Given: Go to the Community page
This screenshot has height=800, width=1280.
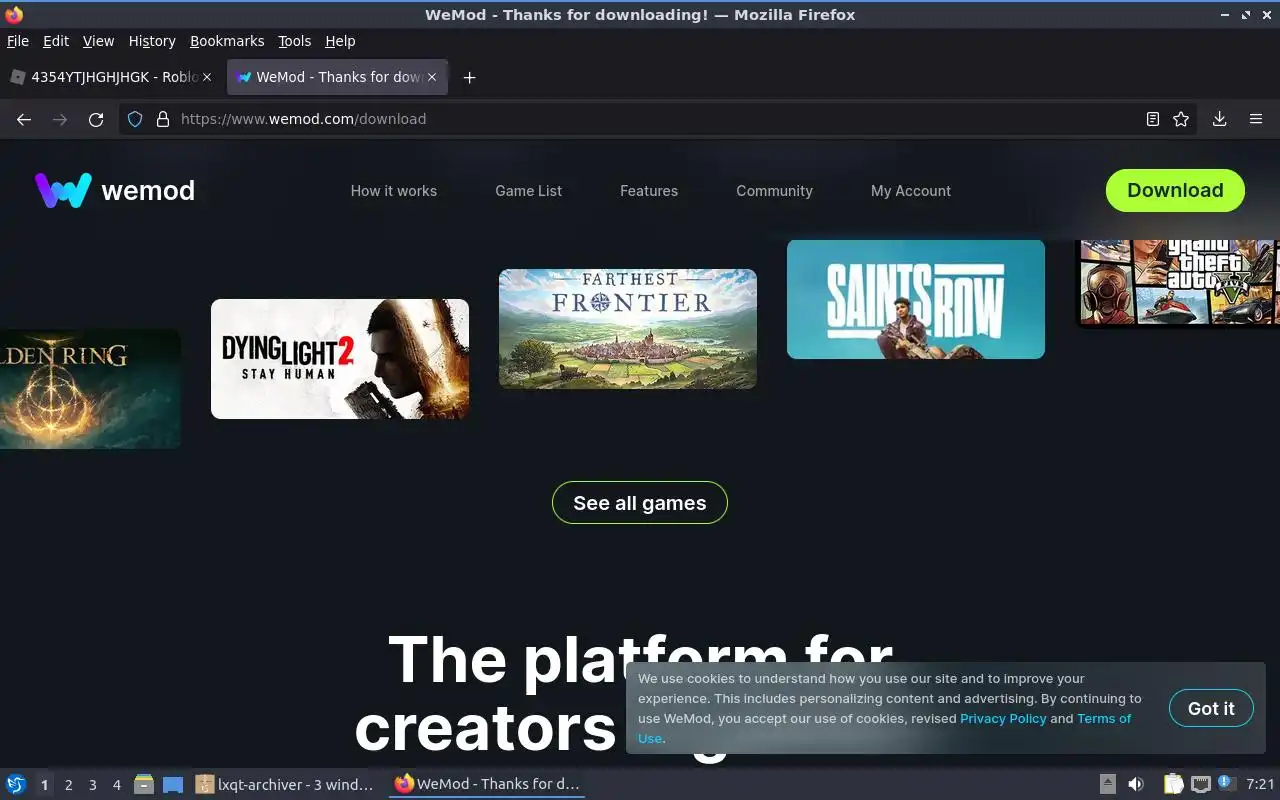Looking at the screenshot, I should 775,191.
